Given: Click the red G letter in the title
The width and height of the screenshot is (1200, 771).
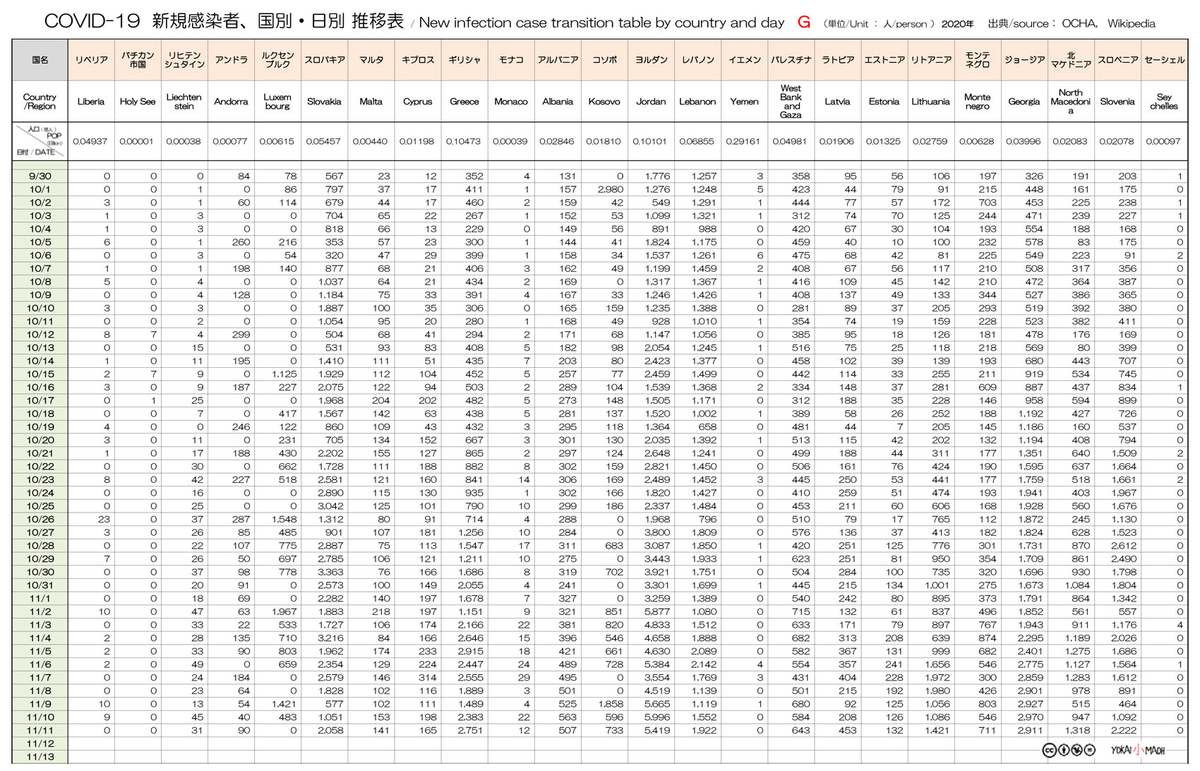Looking at the screenshot, I should tap(803, 21).
